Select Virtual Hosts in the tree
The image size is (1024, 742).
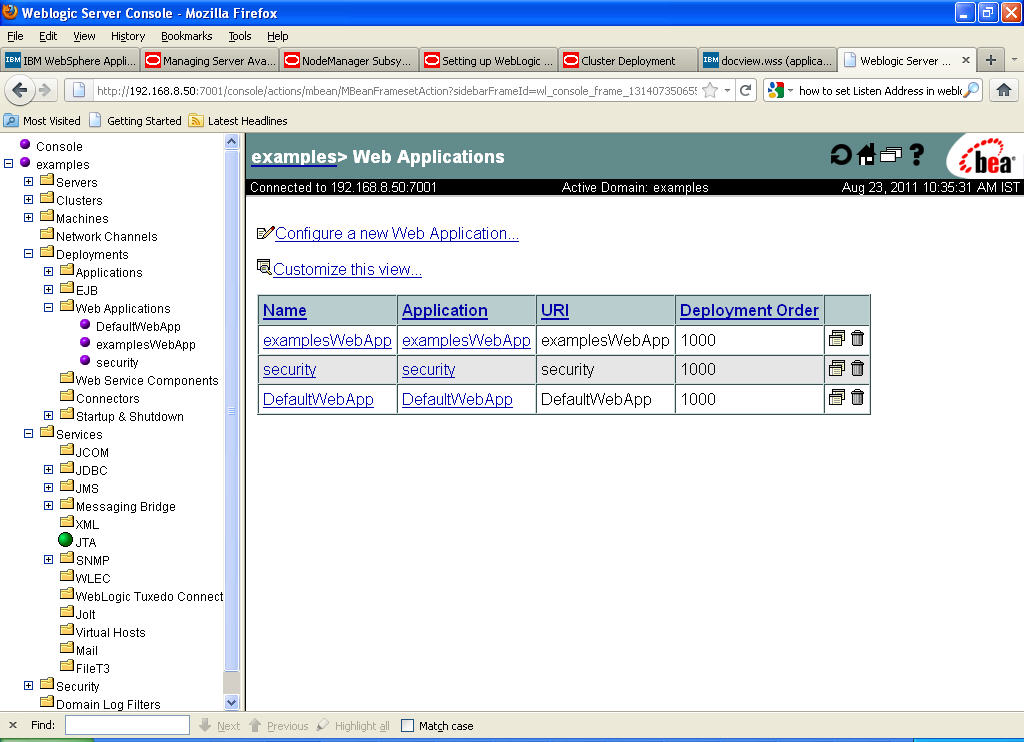[110, 632]
